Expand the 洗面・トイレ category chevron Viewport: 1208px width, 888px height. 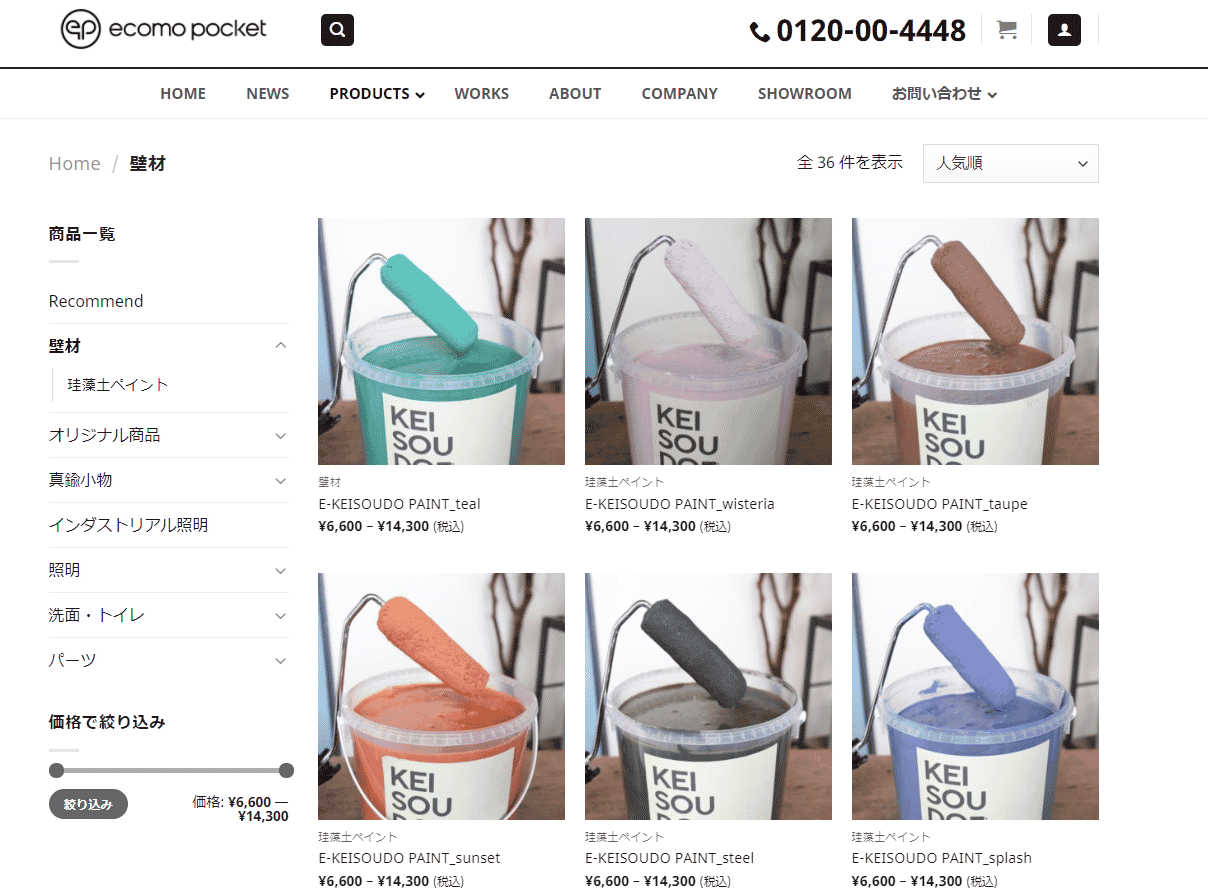[x=280, y=616]
